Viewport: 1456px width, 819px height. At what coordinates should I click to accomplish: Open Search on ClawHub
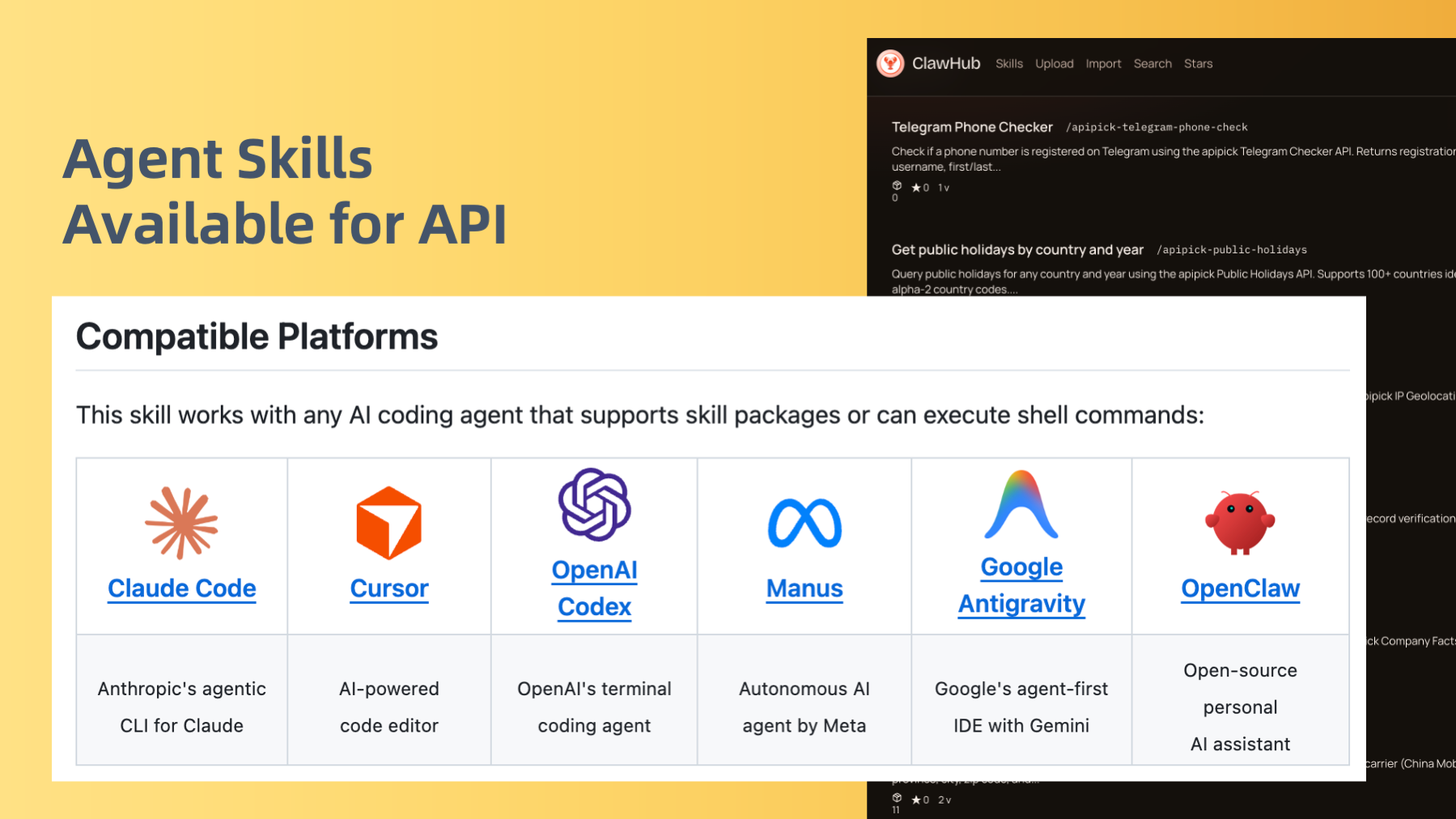coord(1152,63)
